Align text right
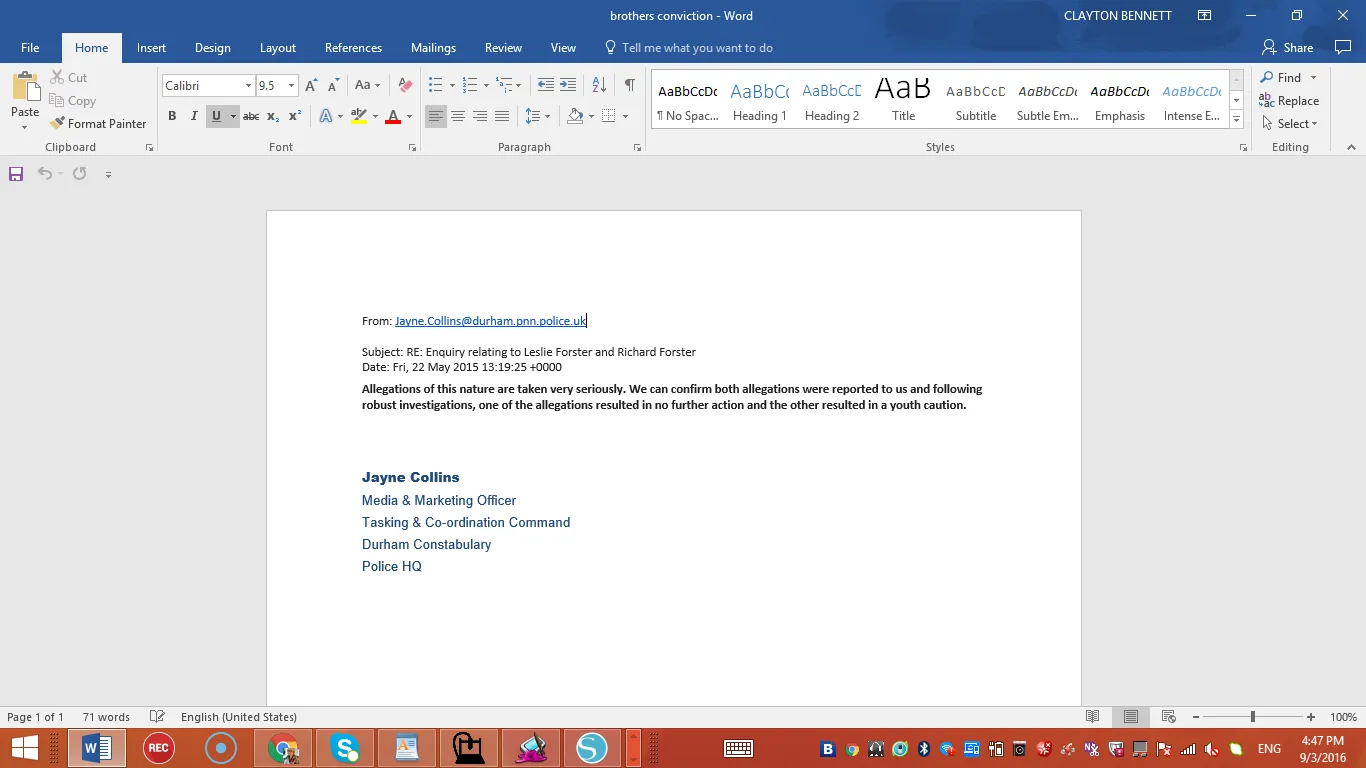The height and width of the screenshot is (768, 1366). [480, 116]
